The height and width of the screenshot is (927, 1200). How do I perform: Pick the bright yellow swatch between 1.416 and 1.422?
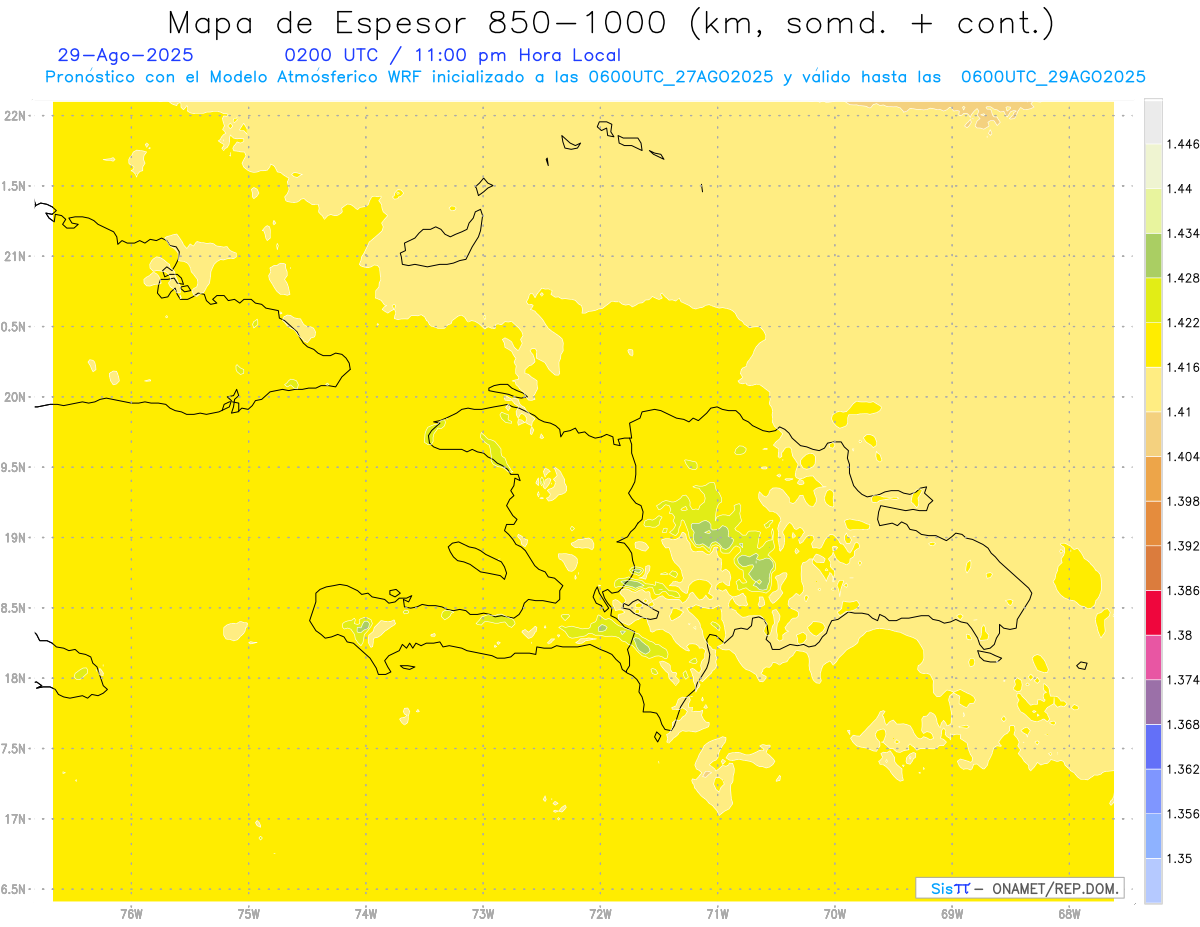click(1153, 345)
